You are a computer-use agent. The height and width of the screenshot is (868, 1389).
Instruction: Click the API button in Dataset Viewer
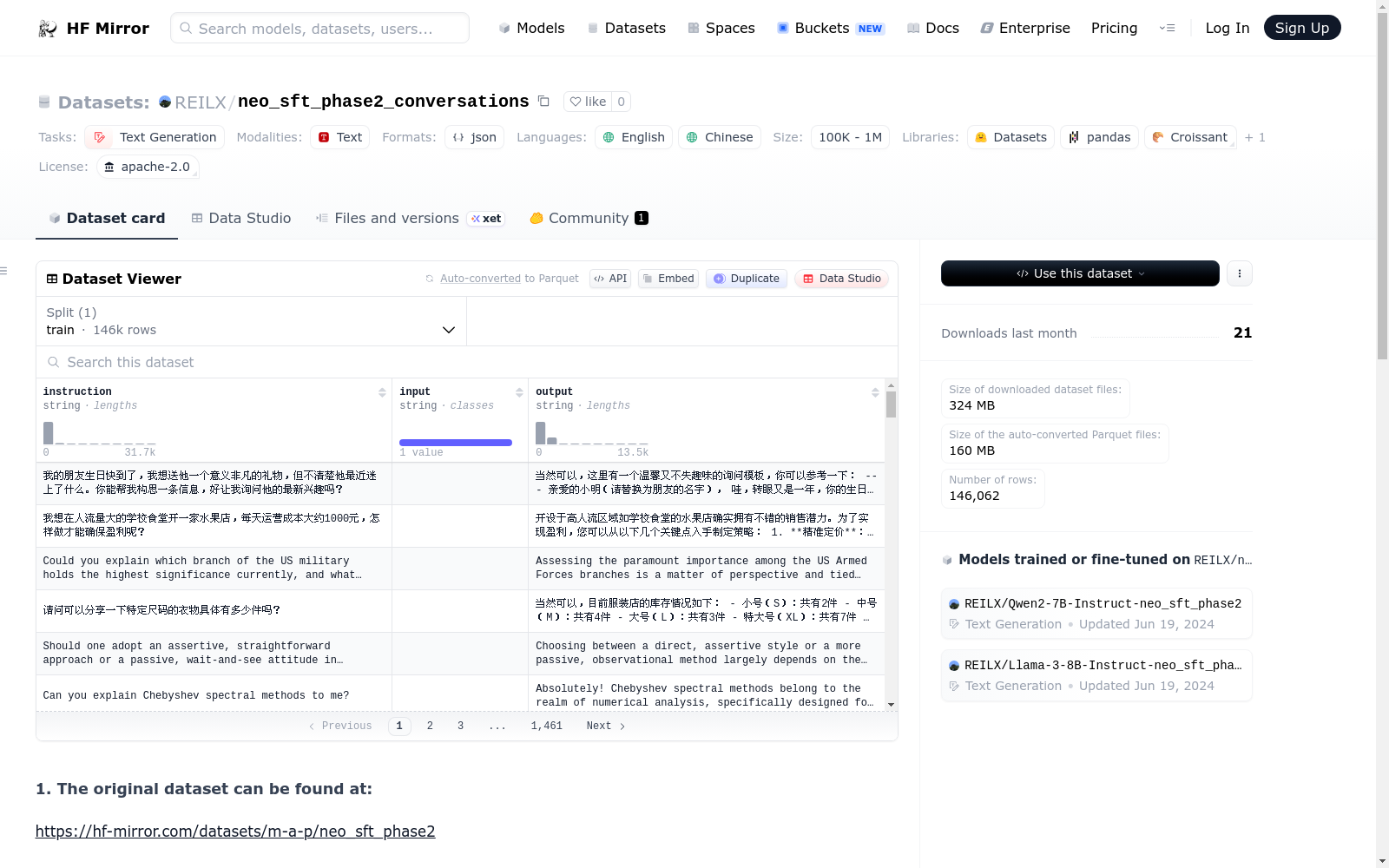(610, 279)
